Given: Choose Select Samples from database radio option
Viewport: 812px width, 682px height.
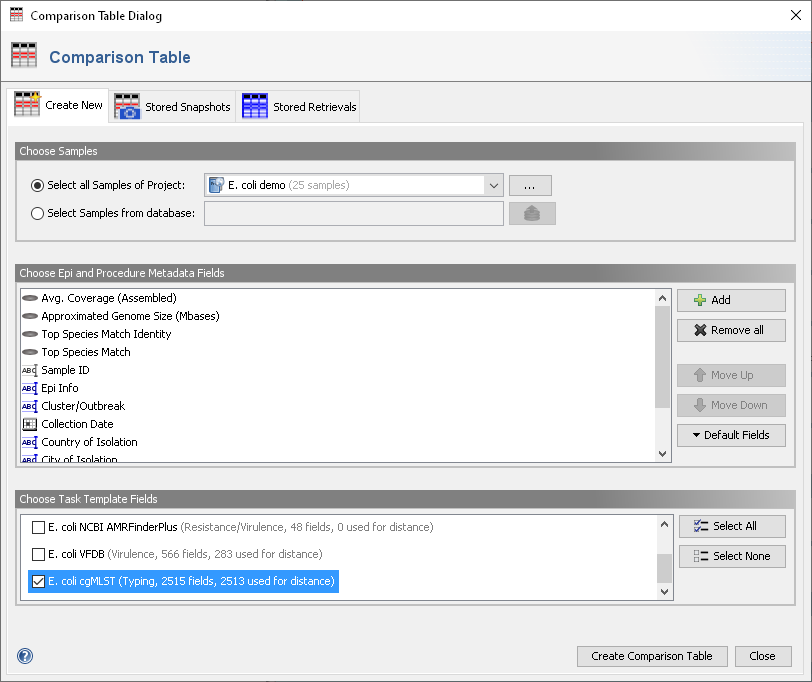Looking at the screenshot, I should click(38, 213).
